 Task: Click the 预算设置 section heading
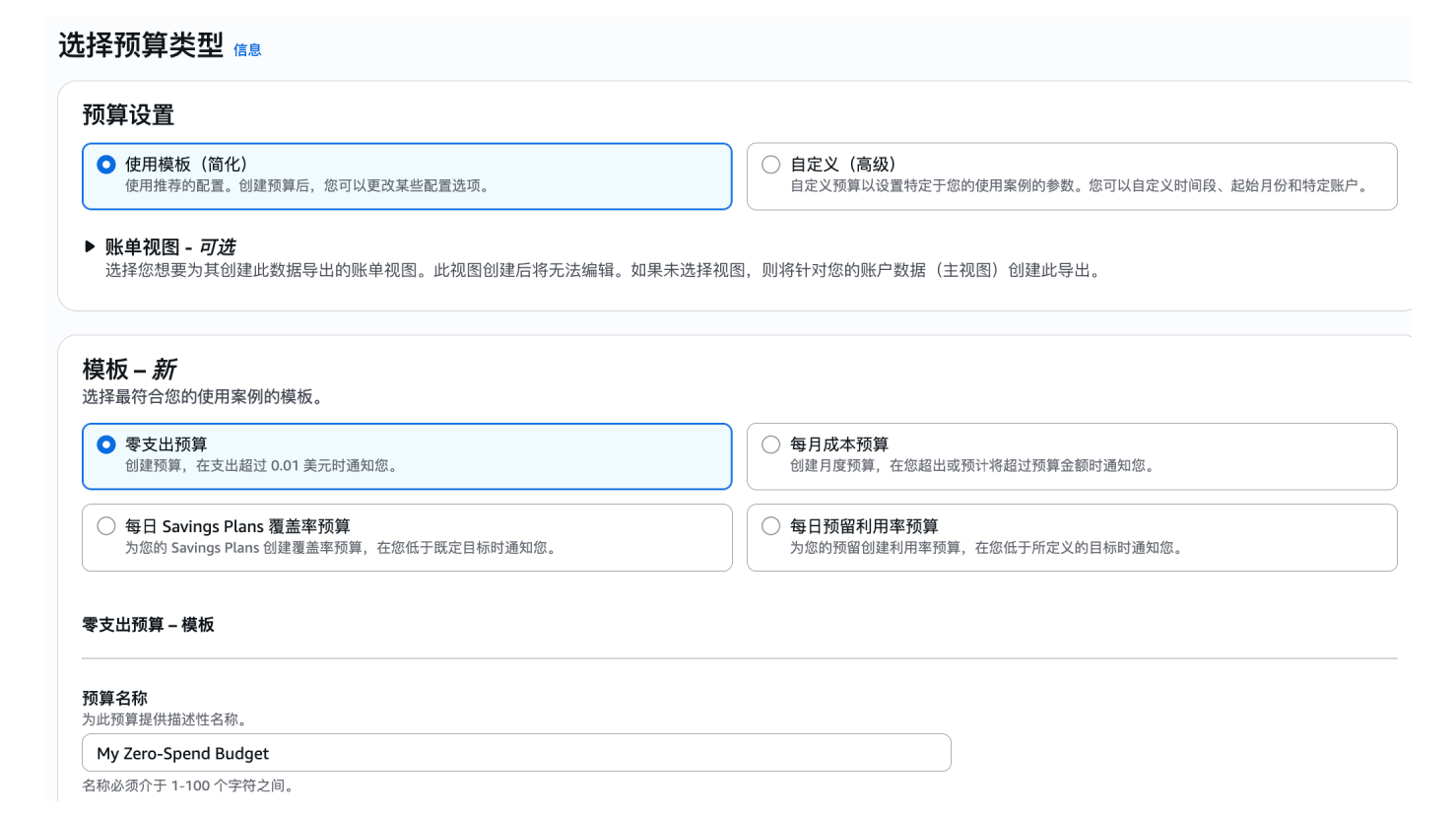(x=128, y=115)
